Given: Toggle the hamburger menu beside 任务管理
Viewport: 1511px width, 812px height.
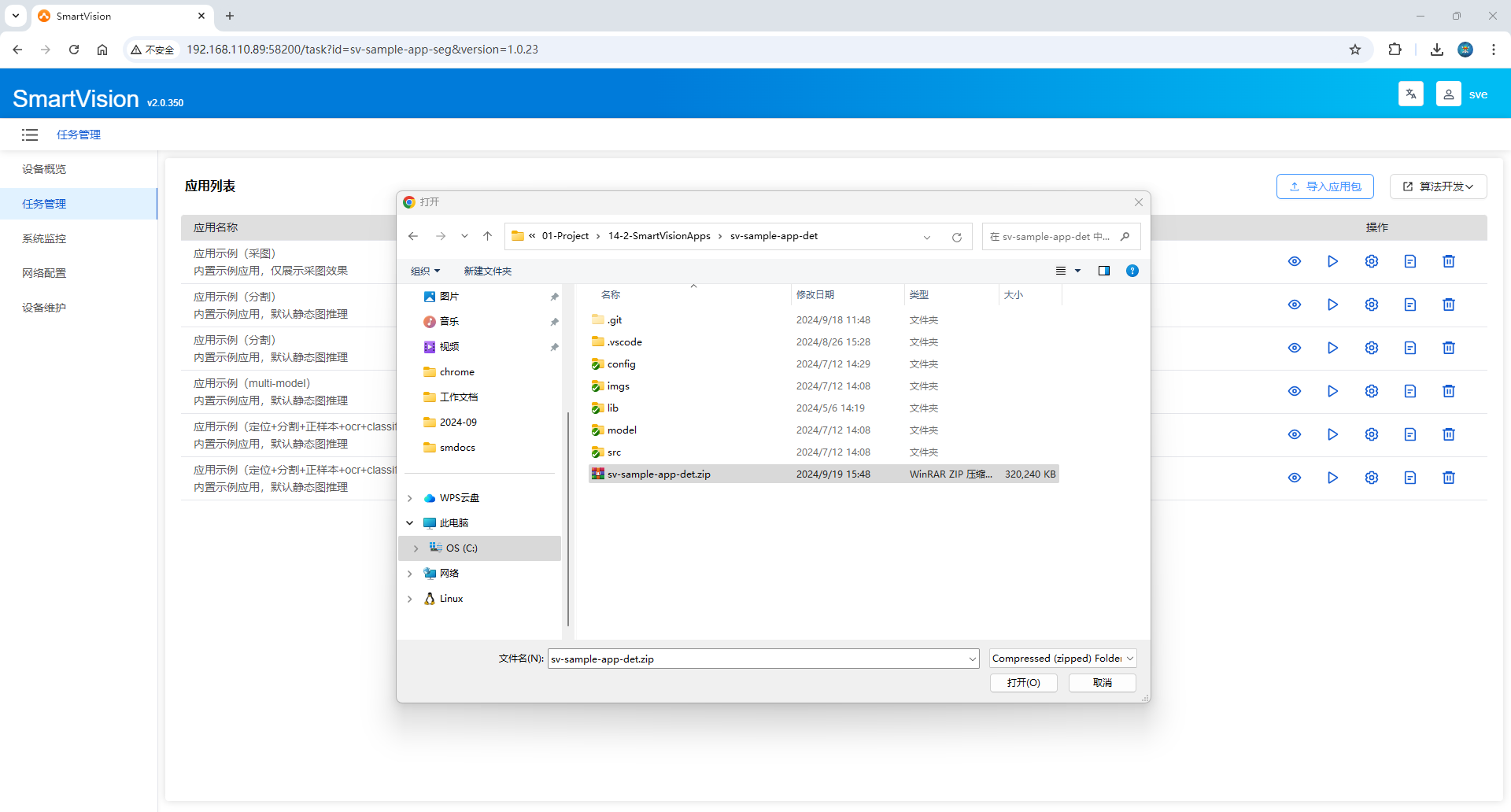Looking at the screenshot, I should point(30,135).
